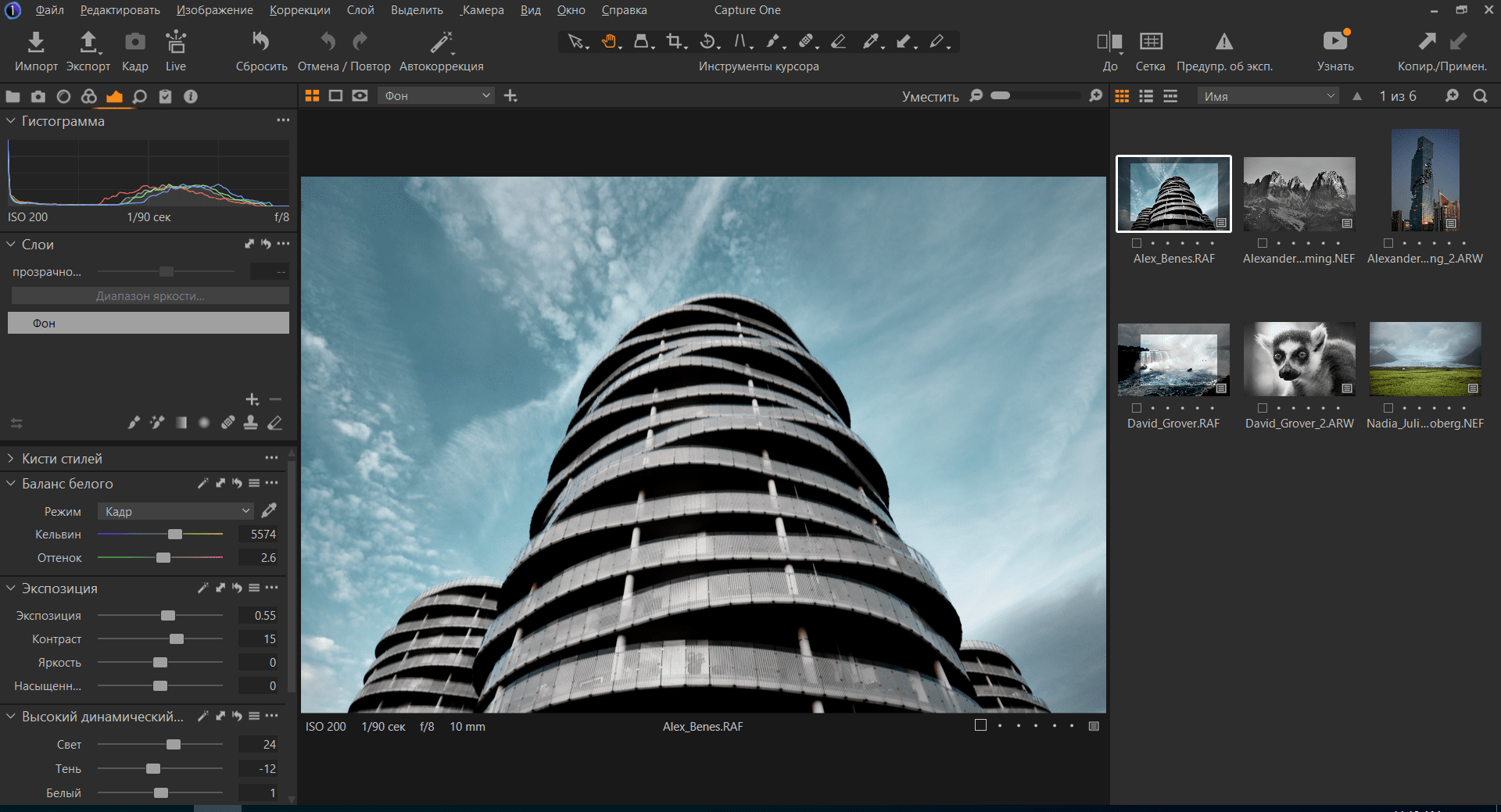Click the Кельвин temperature slider handle

tap(175, 535)
